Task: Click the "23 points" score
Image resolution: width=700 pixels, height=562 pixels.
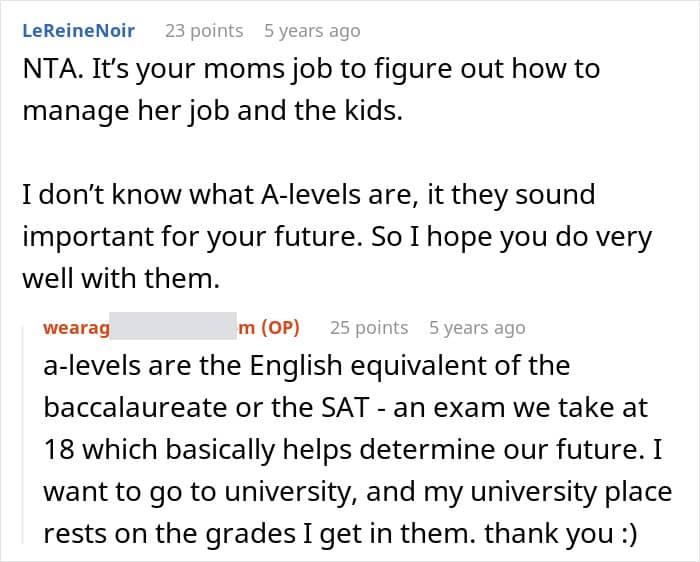Action: (204, 31)
